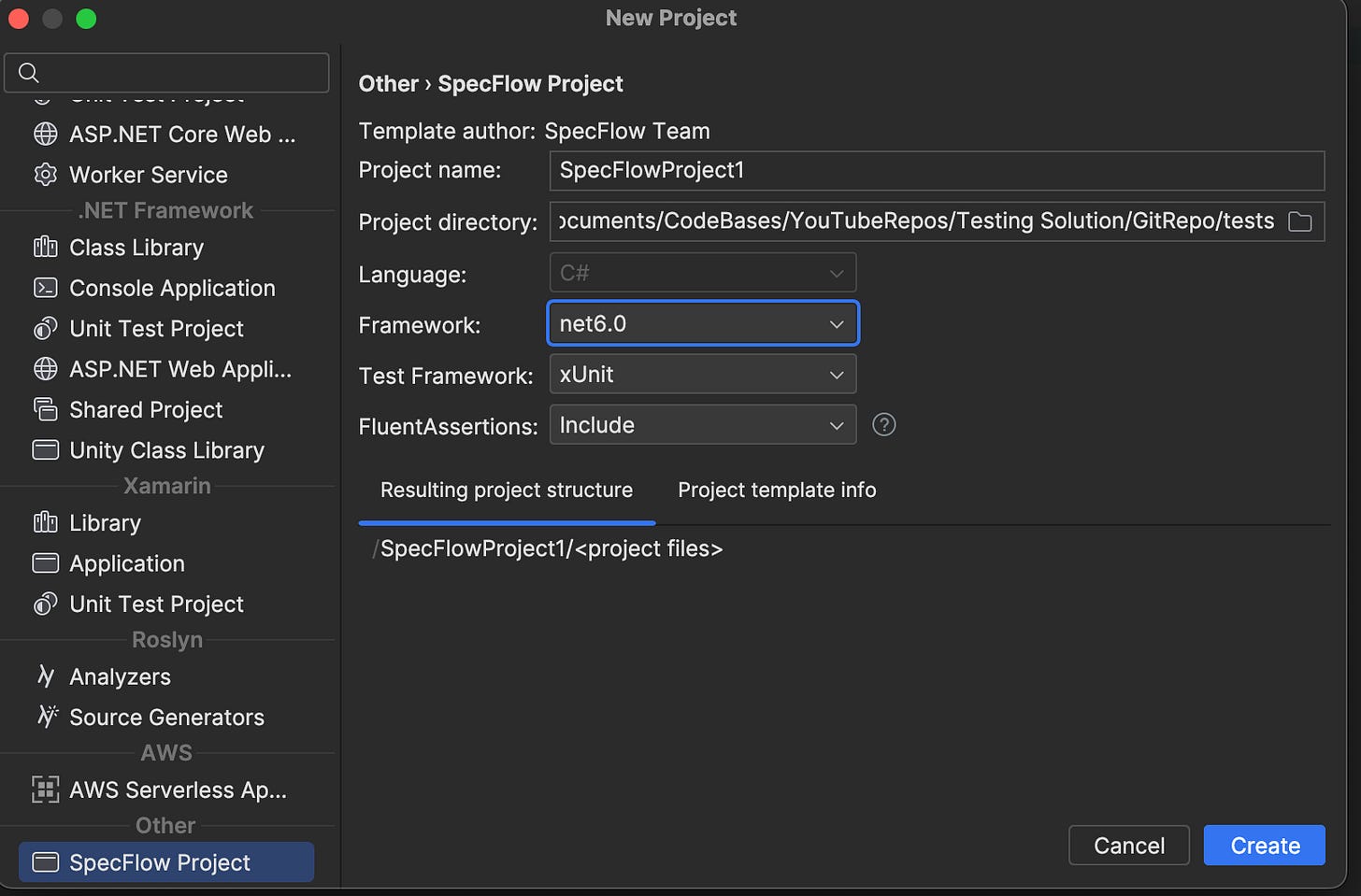Screen dimensions: 1361x896
Task: Open the disabled Language C# dropdown
Action: click(x=702, y=273)
